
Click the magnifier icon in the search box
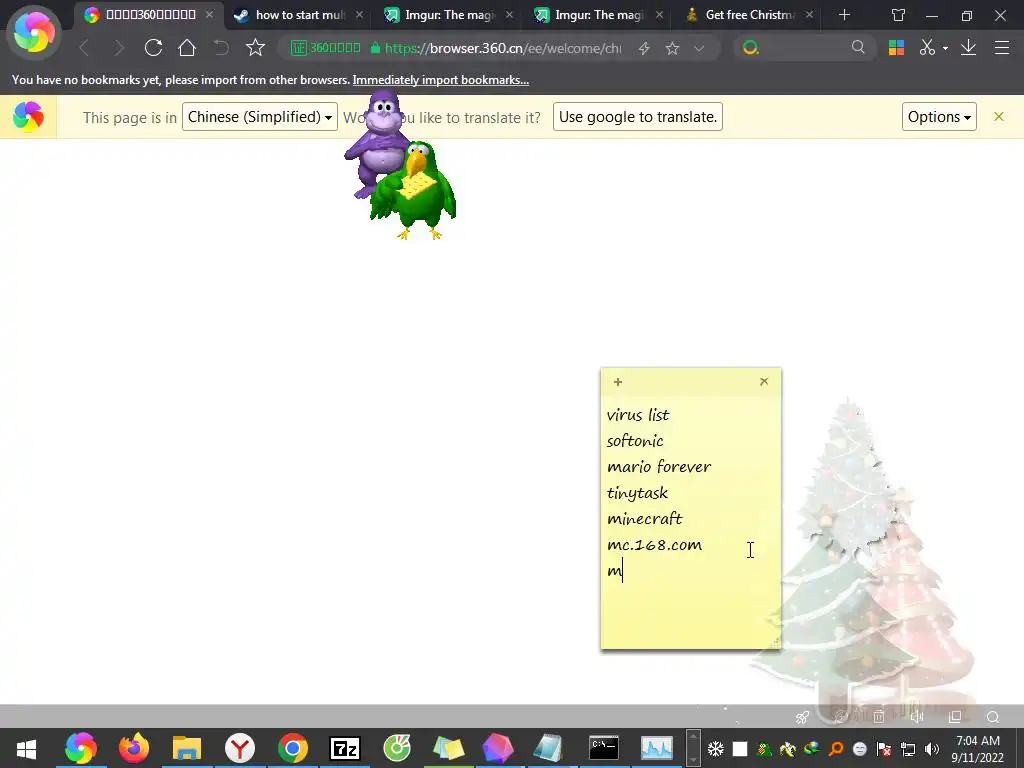pos(858,47)
